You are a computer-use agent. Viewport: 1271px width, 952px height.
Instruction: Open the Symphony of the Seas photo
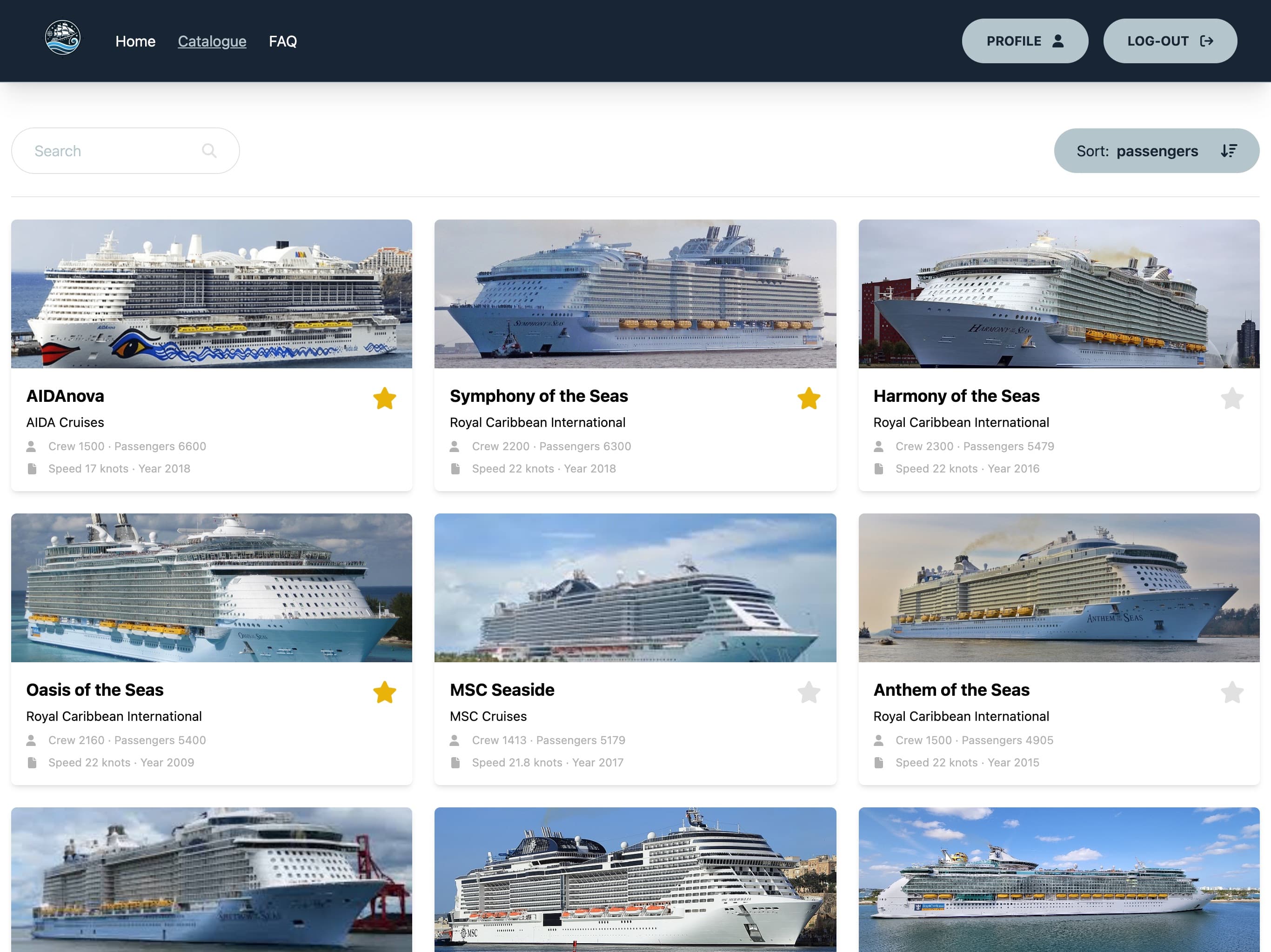pos(635,293)
